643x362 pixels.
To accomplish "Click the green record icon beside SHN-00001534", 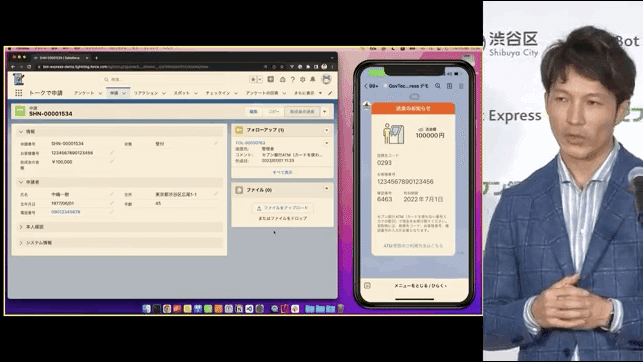I will (x=20, y=111).
